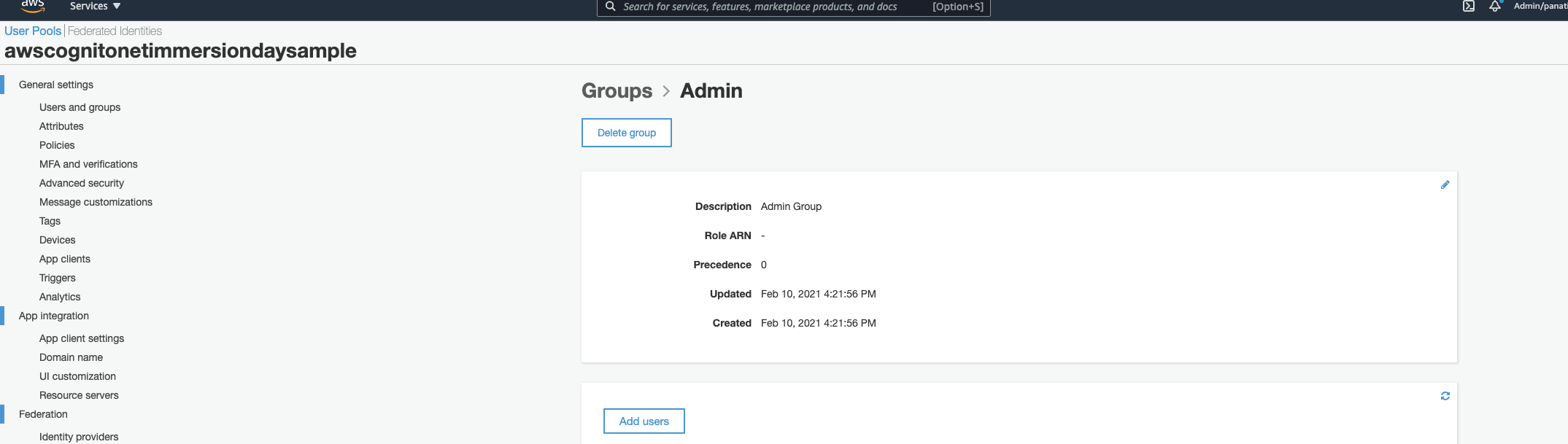Viewport: 1568px width, 444px height.
Task: Open Resource servers settings
Action: (x=79, y=395)
